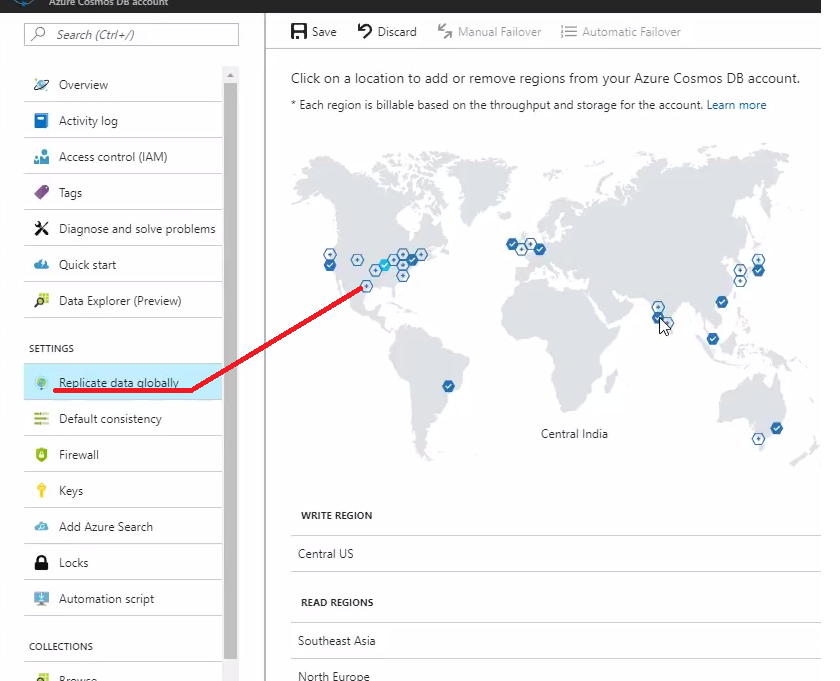The height and width of the screenshot is (681, 840).
Task: Toggle the checked eastern Australia region marker
Action: tap(777, 428)
